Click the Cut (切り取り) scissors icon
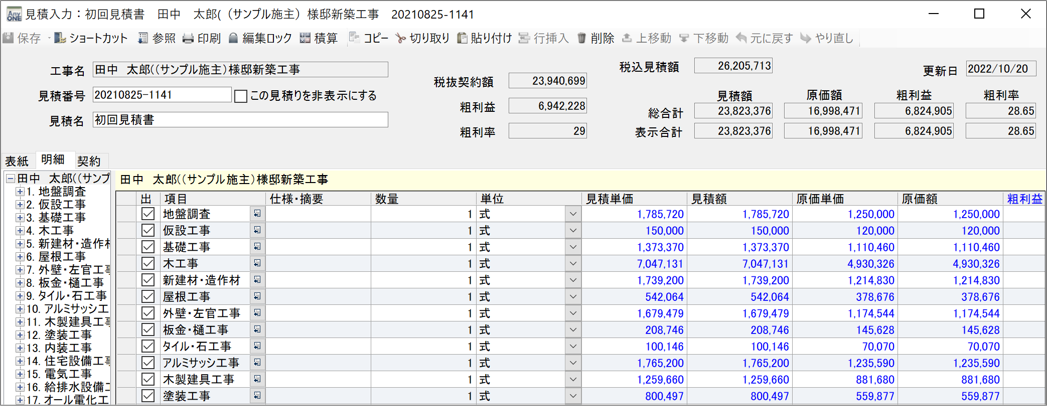 click(x=401, y=39)
